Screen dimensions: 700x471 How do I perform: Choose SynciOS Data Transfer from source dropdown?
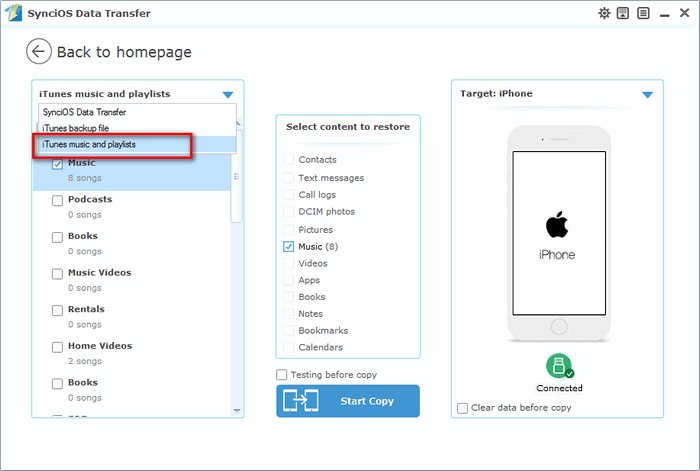pyautogui.click(x=137, y=112)
